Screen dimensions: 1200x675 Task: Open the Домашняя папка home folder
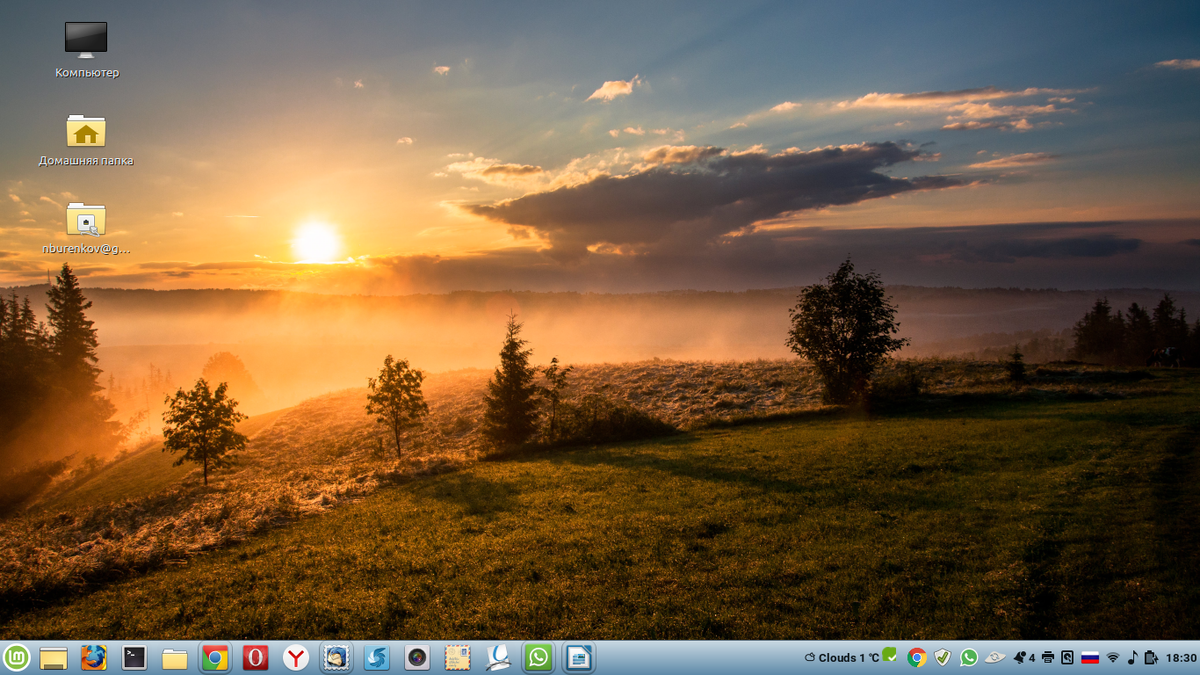coord(86,139)
